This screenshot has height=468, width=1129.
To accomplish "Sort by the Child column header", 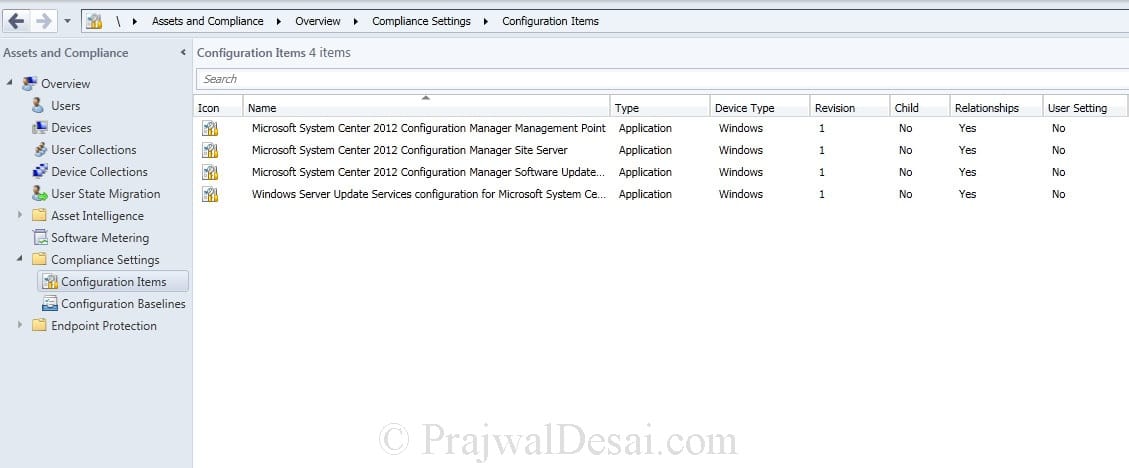I will click(920, 107).
